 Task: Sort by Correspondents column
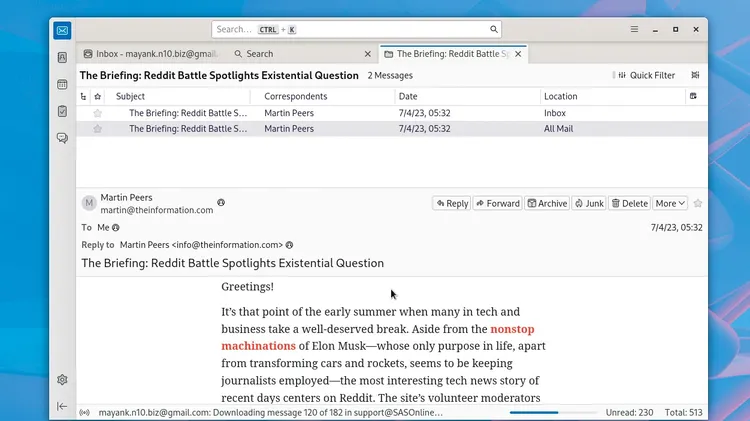pyautogui.click(x=323, y=96)
